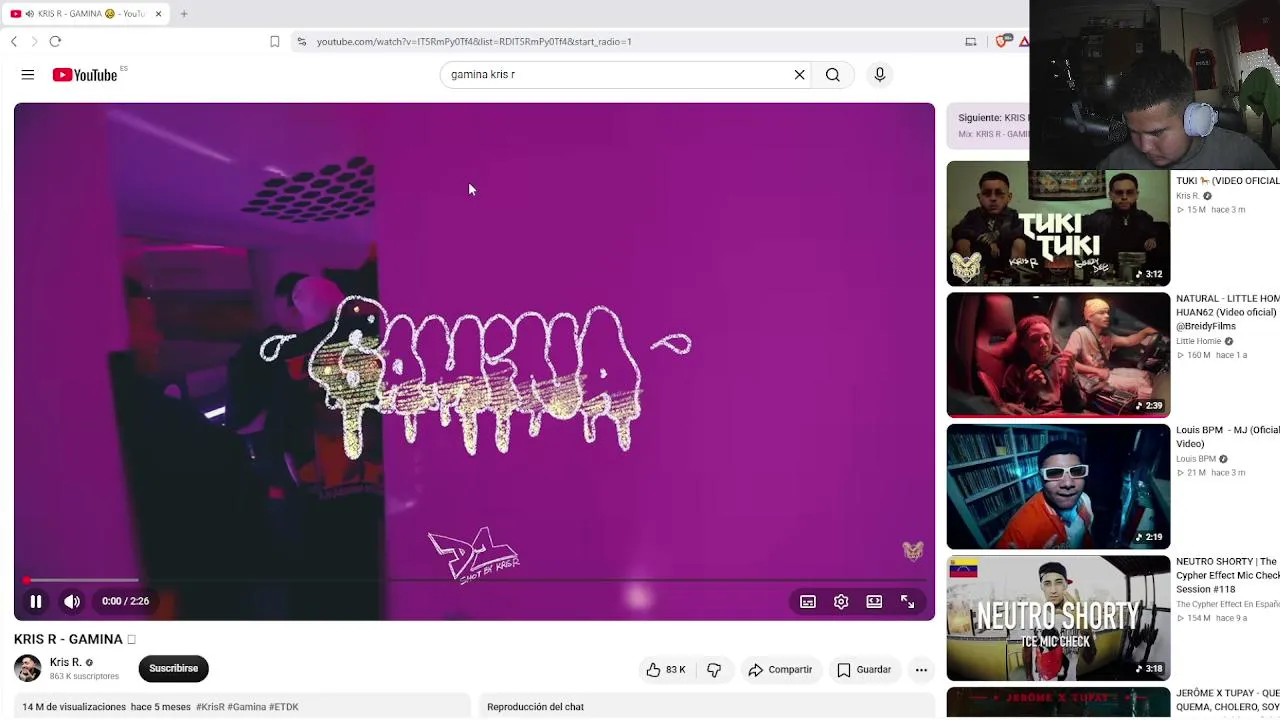Close the KRIS R - GAMINA tab
The height and width of the screenshot is (720, 1280).
coord(158,14)
